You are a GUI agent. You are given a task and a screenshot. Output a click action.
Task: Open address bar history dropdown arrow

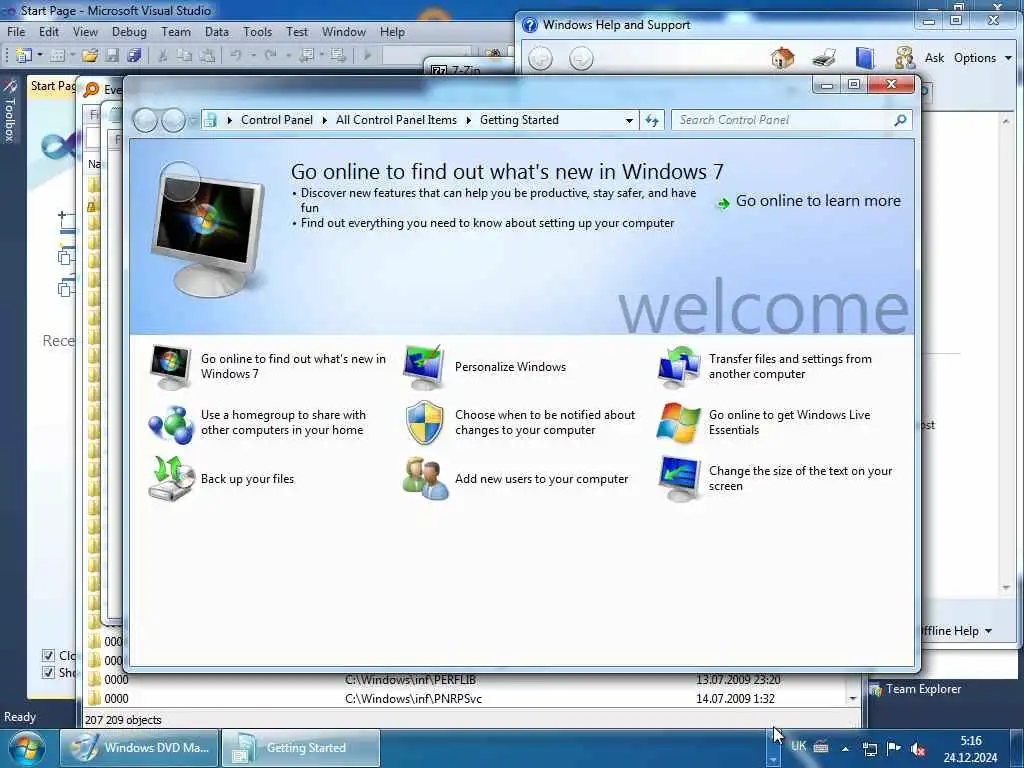pyautogui.click(x=628, y=121)
